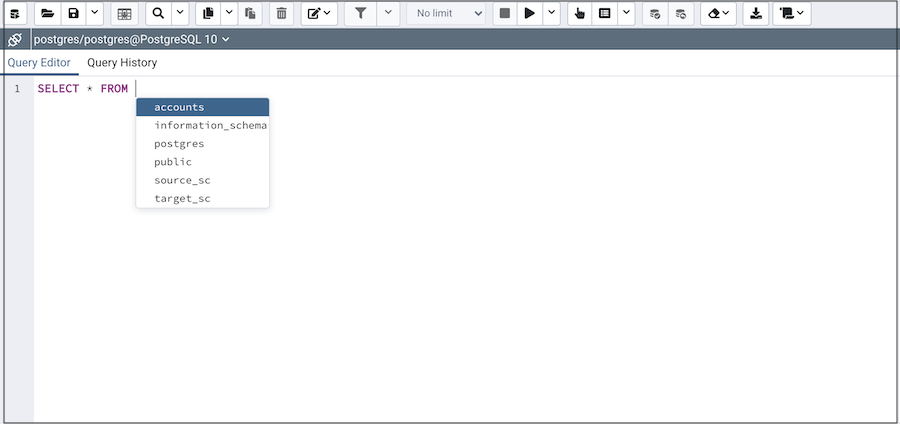Select the Query Editor tab
Screen dimensions: 900x424
point(39,62)
